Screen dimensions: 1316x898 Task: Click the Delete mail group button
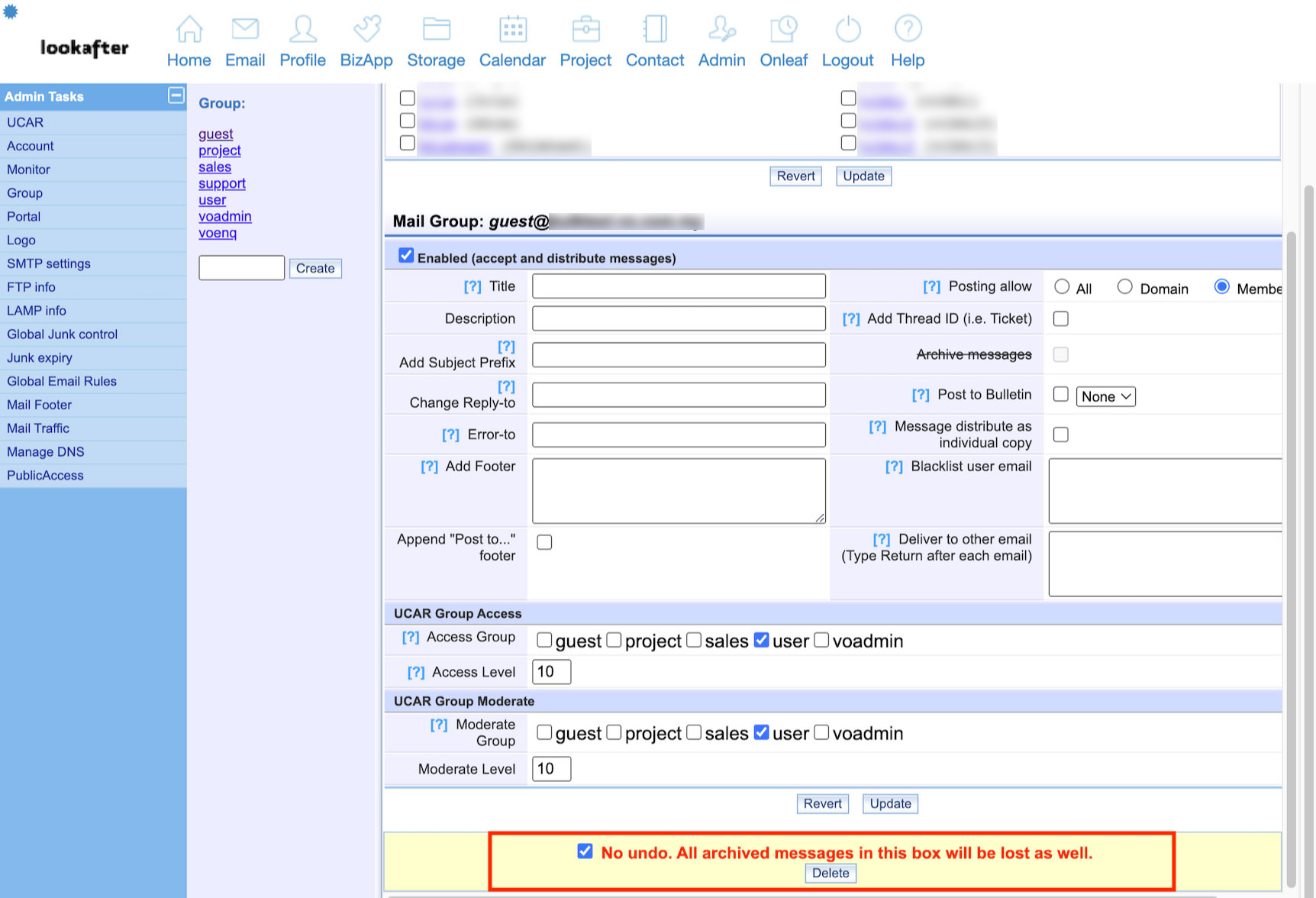(831, 873)
